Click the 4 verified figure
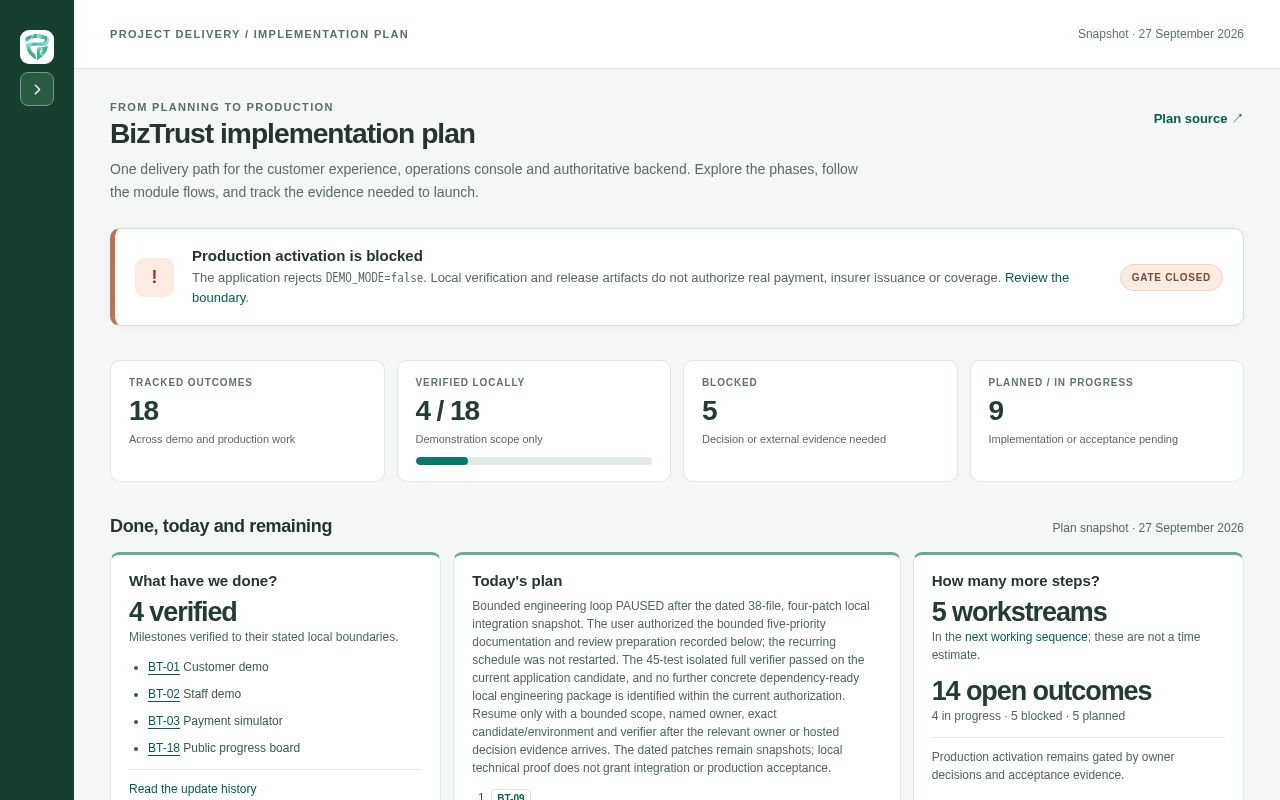The image size is (1280, 800). coord(183,612)
